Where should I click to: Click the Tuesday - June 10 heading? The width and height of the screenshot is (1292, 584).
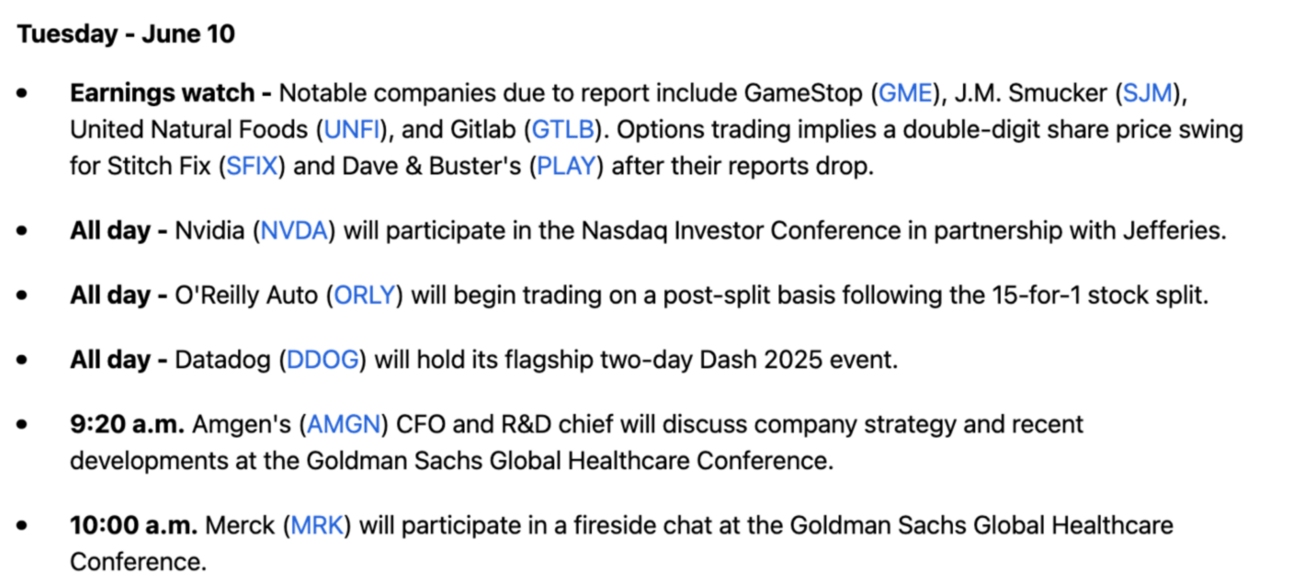(125, 34)
